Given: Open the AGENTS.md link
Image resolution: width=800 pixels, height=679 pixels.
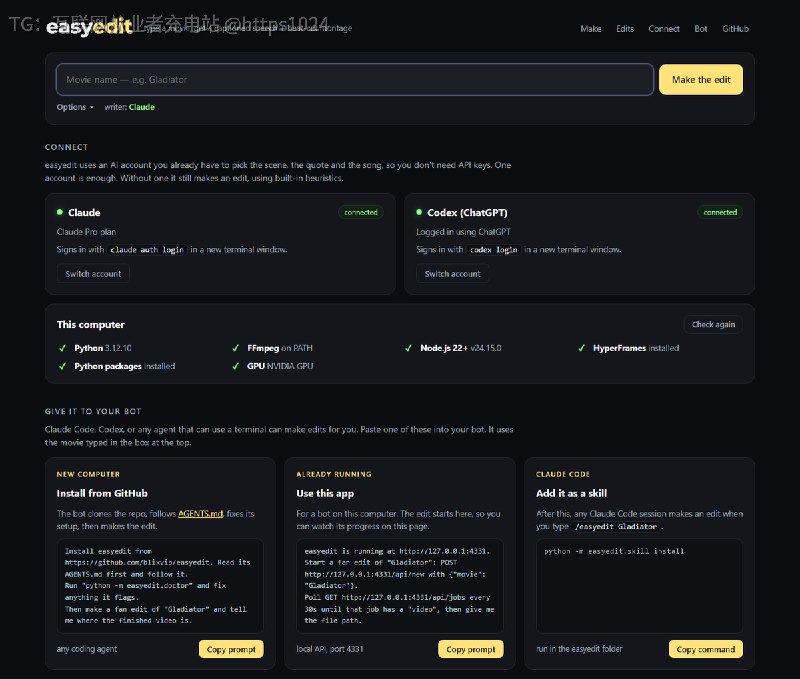Looking at the screenshot, I should click(200, 514).
